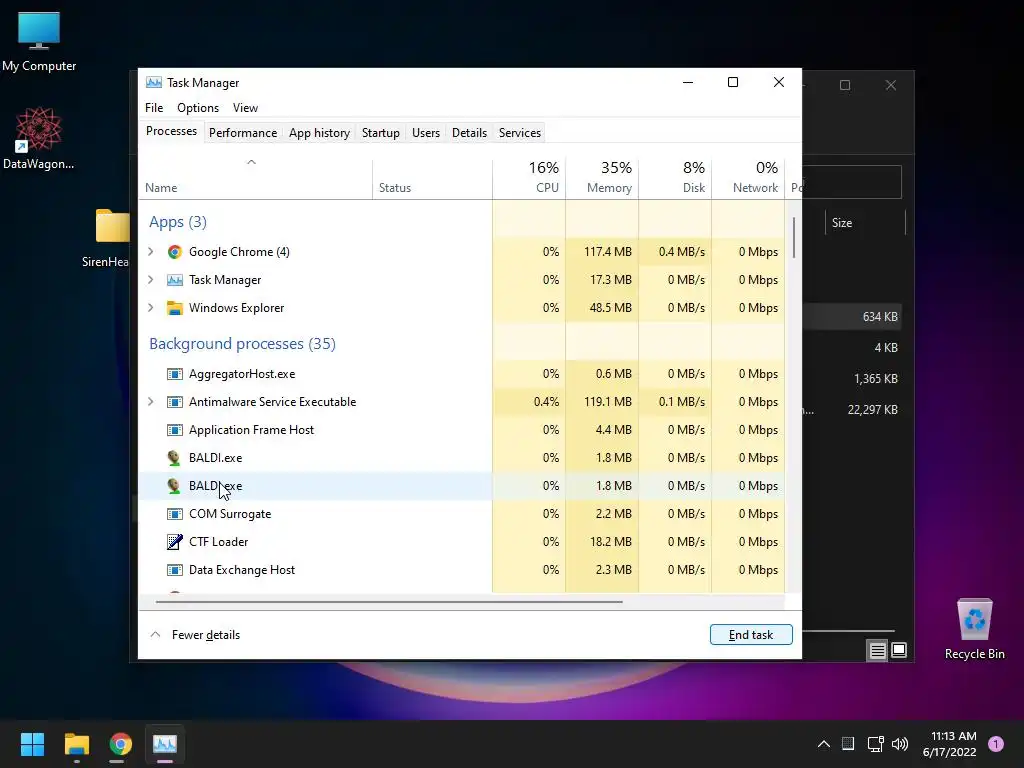
Task: Open the clock showing 11:13 AM
Action: [x=950, y=744]
